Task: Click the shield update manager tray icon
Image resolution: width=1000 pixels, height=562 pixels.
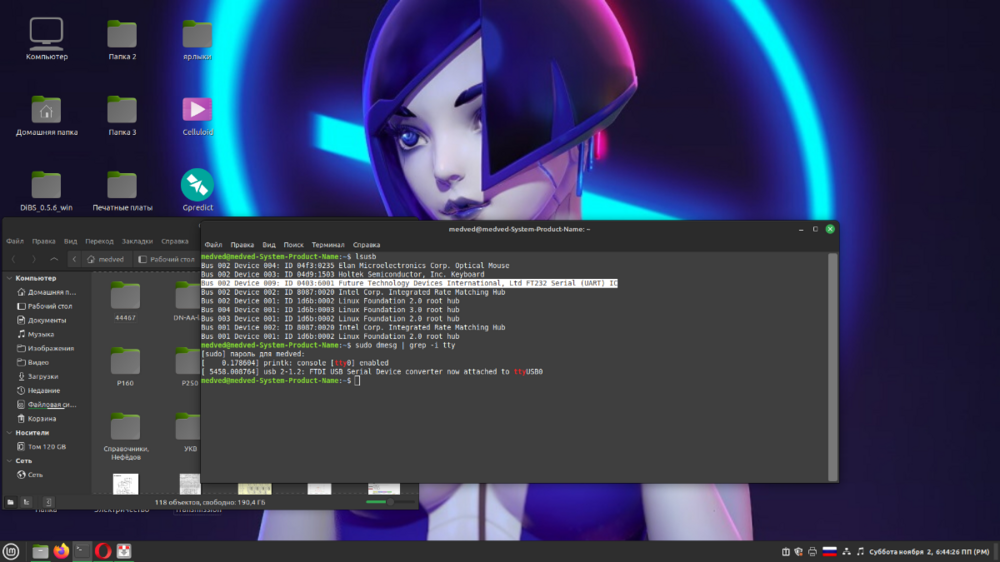Action: pos(798,552)
